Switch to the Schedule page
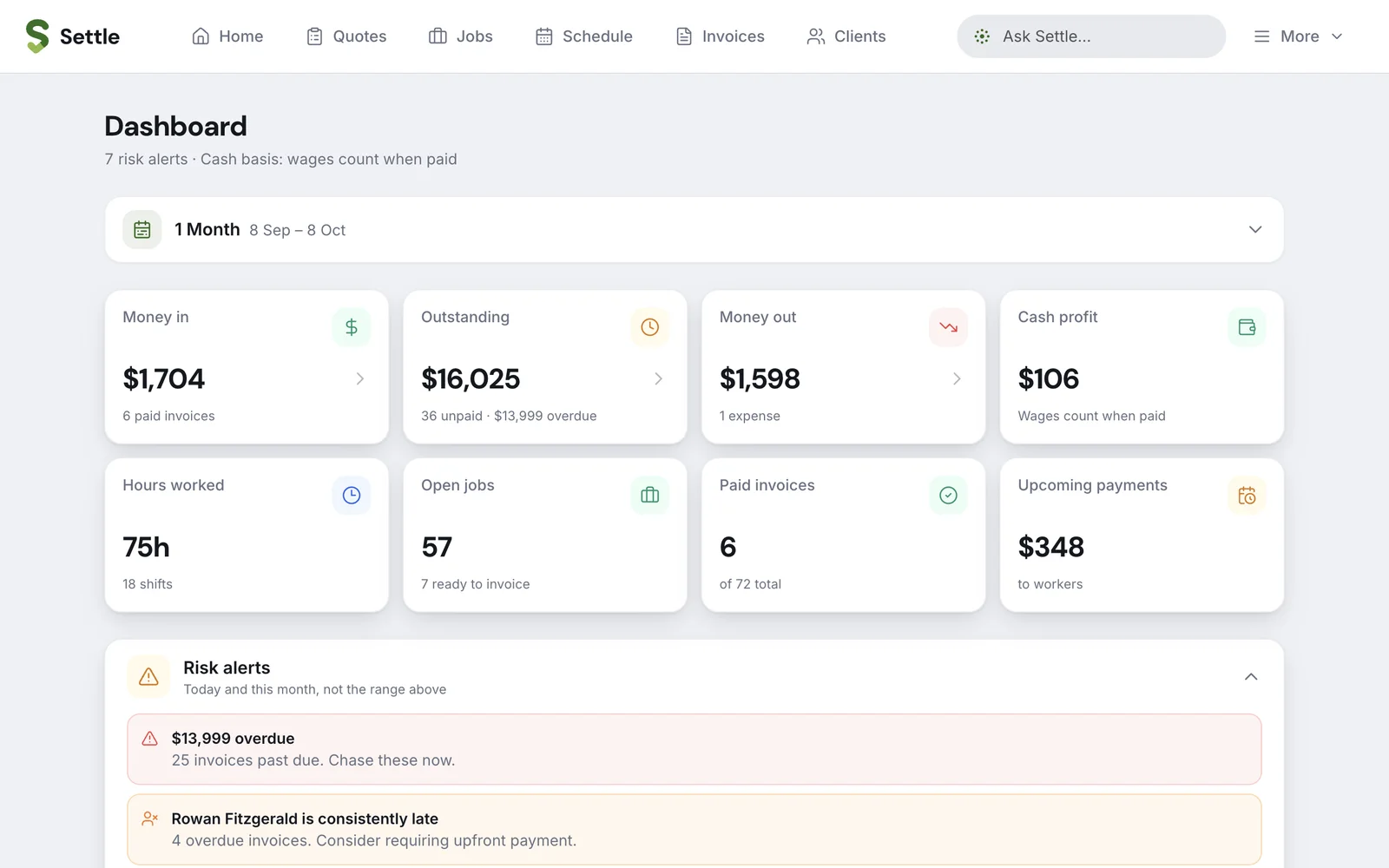This screenshot has height=868, width=1389. [584, 36]
